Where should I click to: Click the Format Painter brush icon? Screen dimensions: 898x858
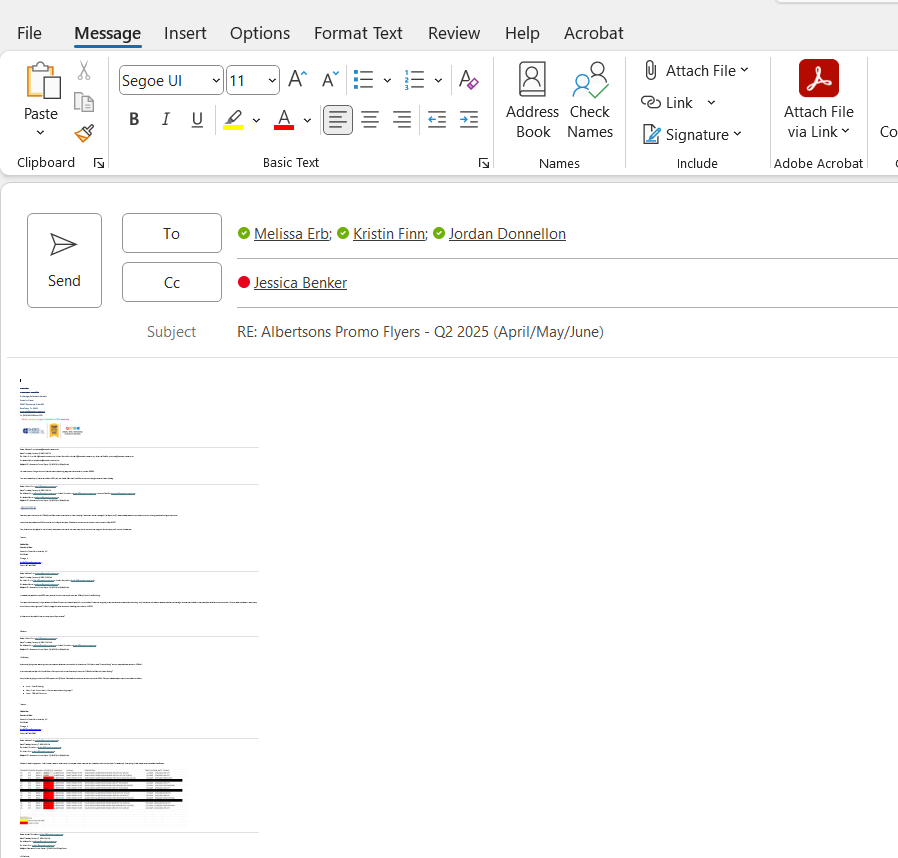pos(84,133)
